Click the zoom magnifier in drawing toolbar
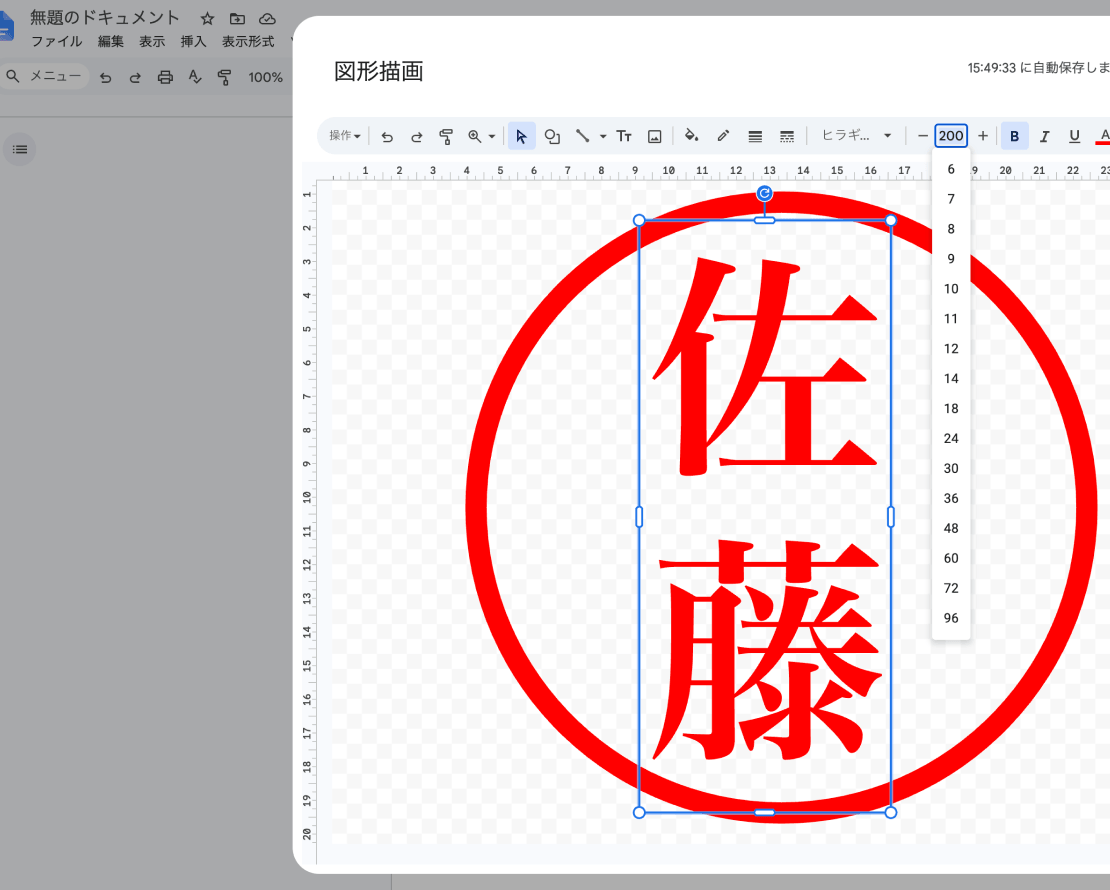 tap(474, 136)
